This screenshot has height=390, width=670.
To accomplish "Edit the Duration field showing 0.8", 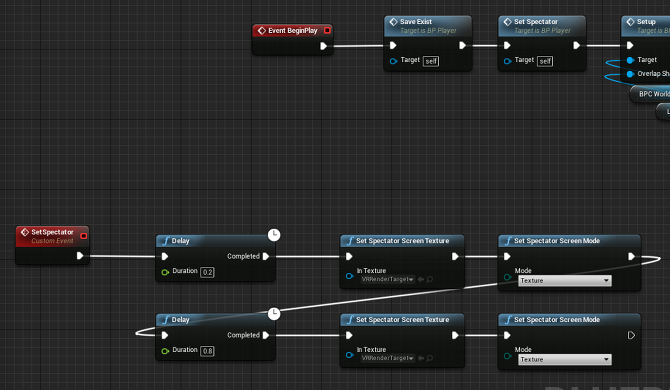I will [x=207, y=351].
